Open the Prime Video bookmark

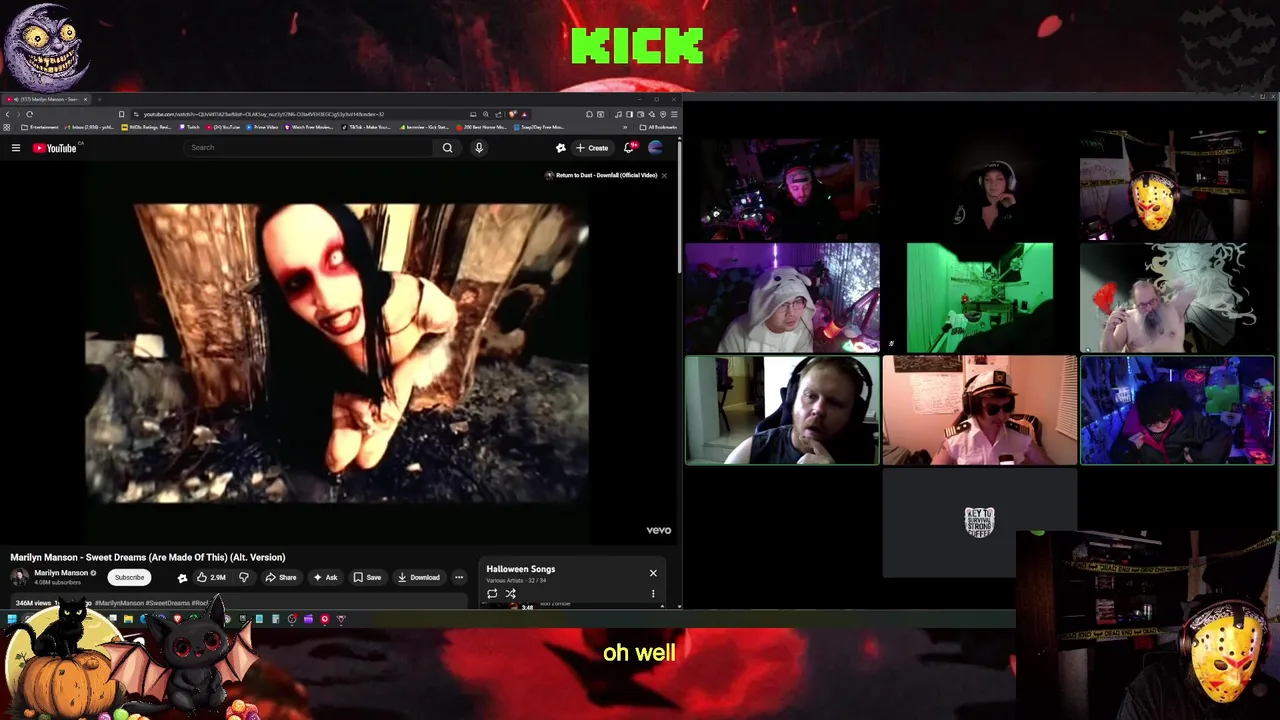click(x=262, y=127)
